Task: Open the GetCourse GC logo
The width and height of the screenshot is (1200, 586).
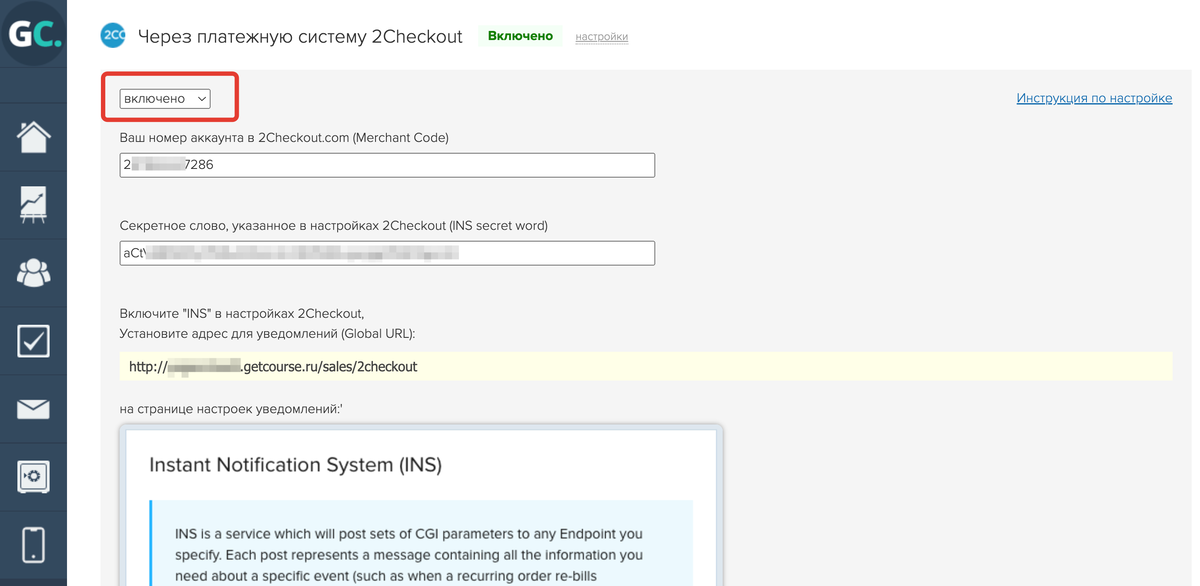Action: coord(33,34)
